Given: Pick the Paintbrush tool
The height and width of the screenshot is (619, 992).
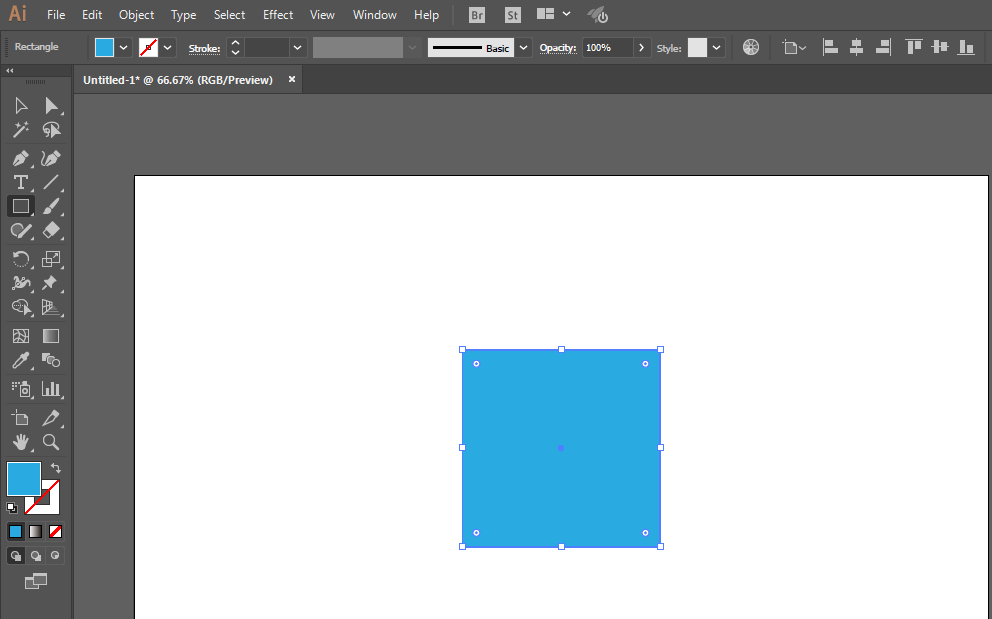Looking at the screenshot, I should pos(51,206).
